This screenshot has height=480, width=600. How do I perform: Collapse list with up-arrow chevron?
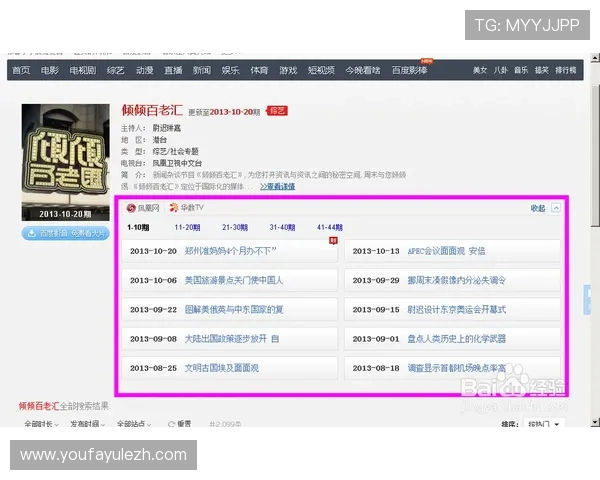pos(556,208)
